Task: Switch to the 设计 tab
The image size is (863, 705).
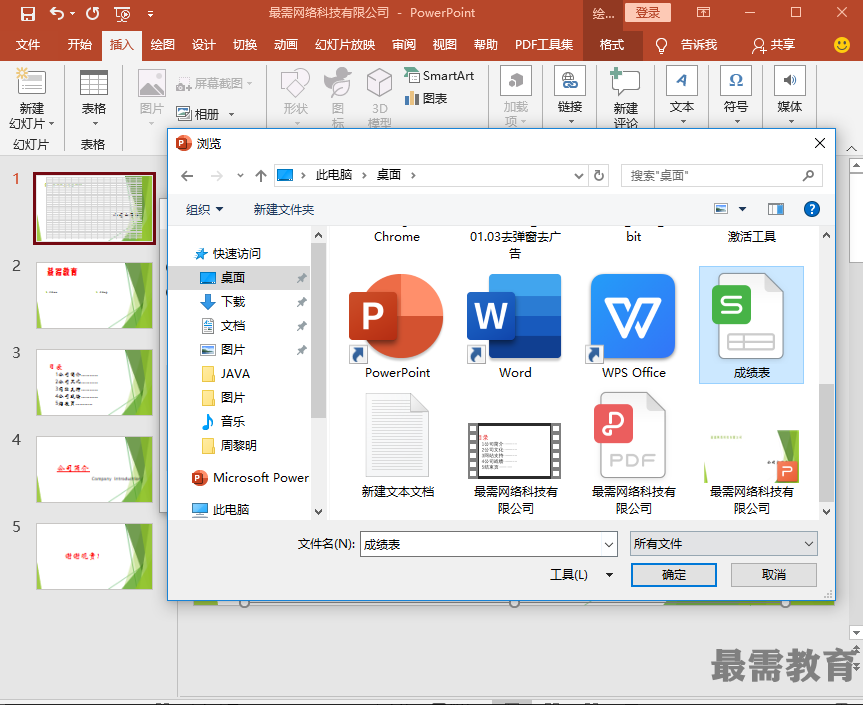Action: coord(204,45)
